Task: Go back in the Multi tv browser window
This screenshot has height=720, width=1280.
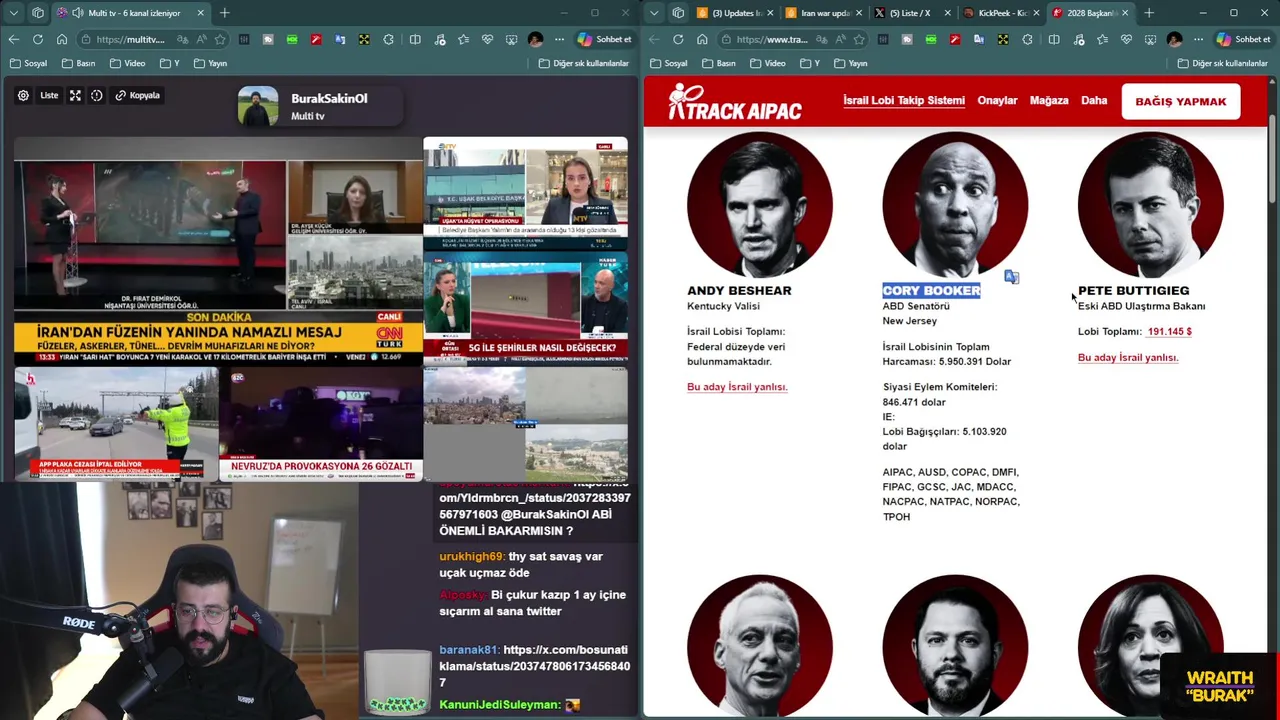Action: point(13,39)
